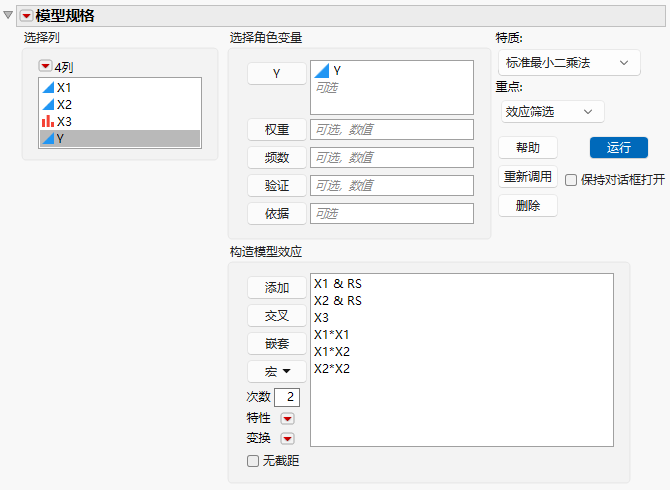Click the 次数 degree input field

[x=287, y=397]
